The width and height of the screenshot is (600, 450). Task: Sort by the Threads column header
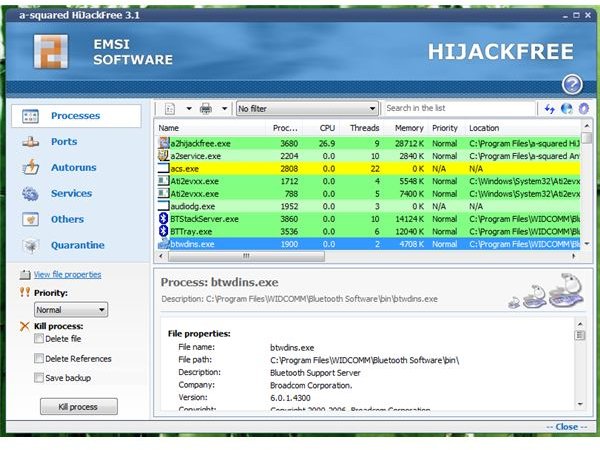tap(362, 128)
